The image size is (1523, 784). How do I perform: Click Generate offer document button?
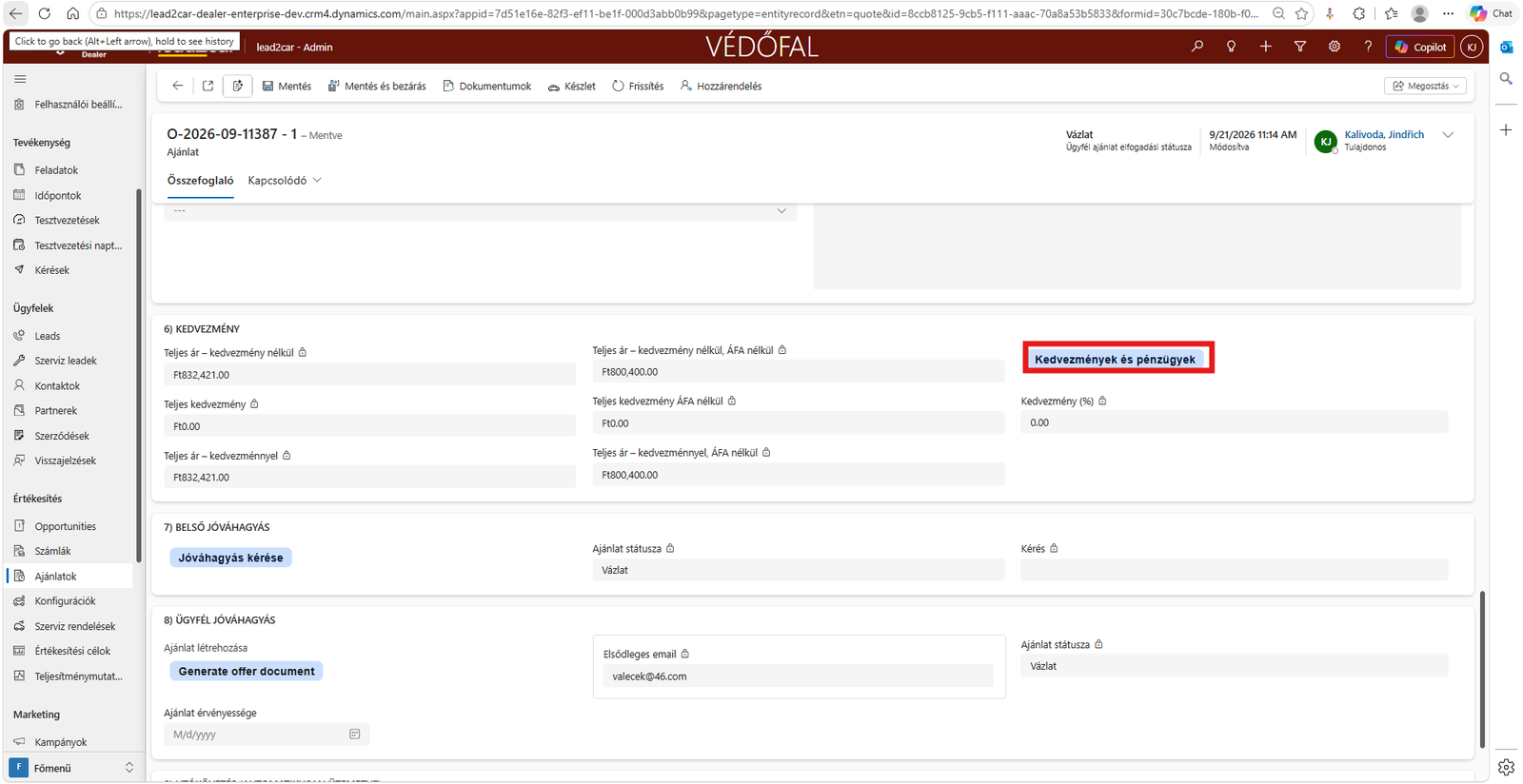click(x=247, y=671)
